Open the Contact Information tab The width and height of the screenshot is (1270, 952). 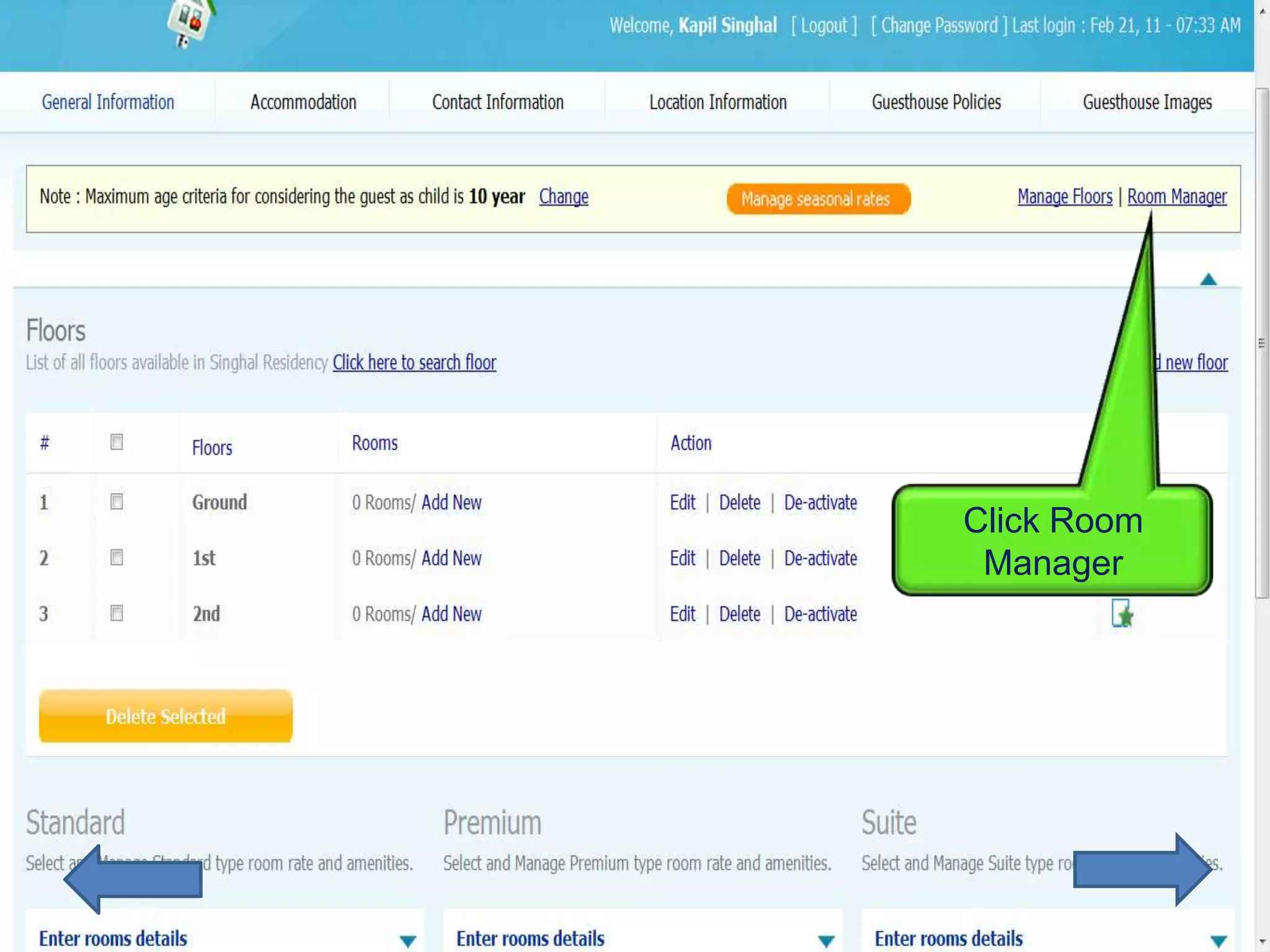[x=498, y=102]
